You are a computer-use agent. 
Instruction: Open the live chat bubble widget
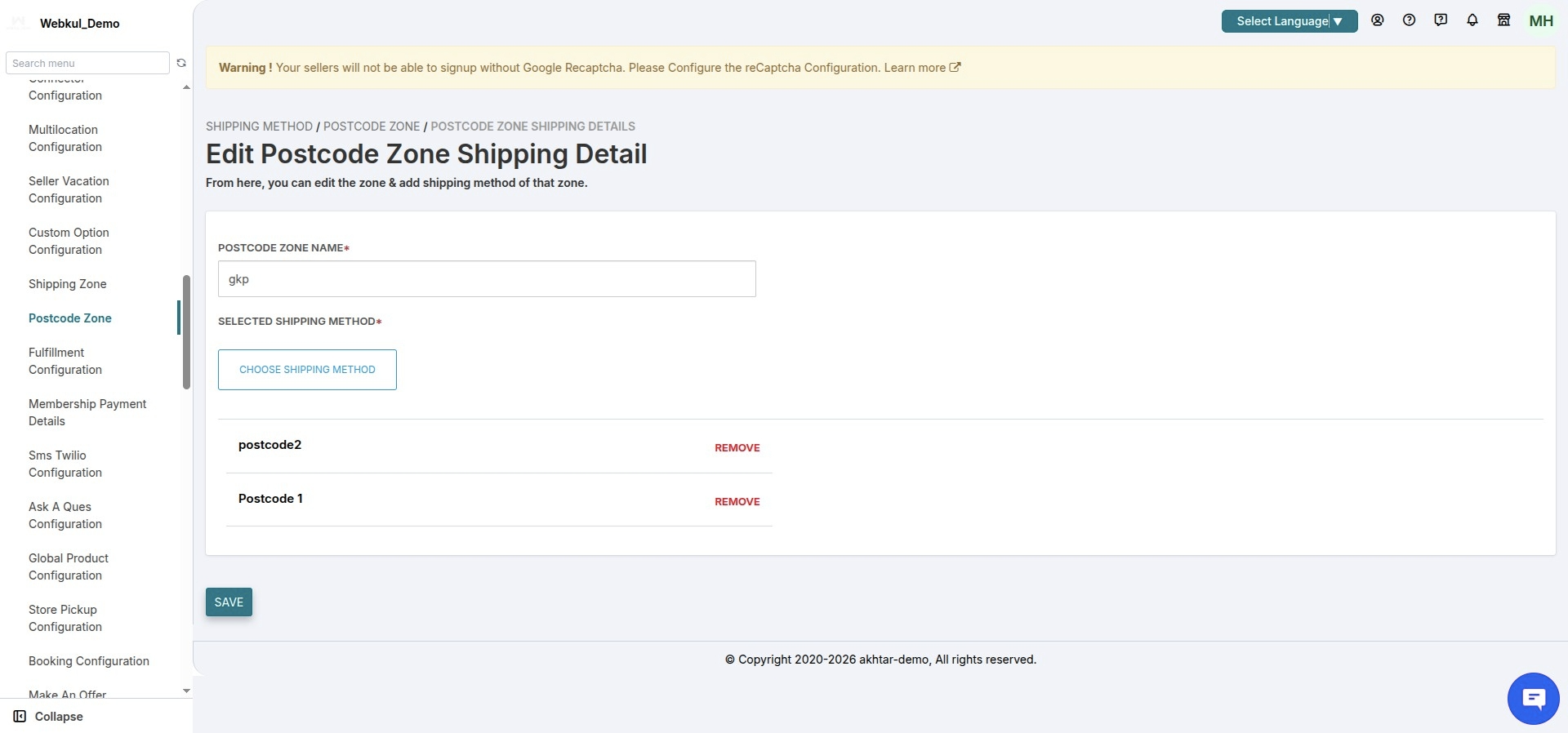(1533, 699)
